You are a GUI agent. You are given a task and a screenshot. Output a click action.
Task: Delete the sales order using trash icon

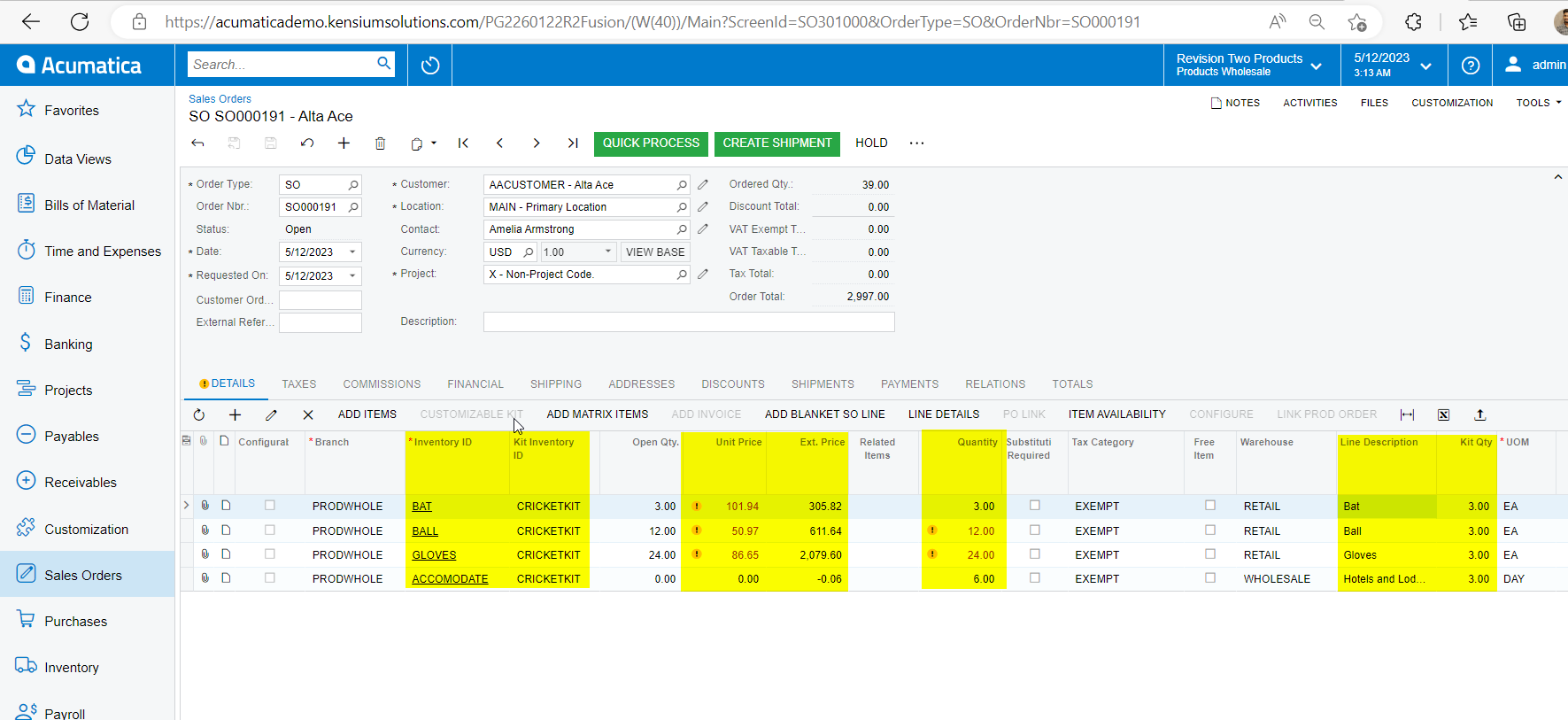pos(380,143)
